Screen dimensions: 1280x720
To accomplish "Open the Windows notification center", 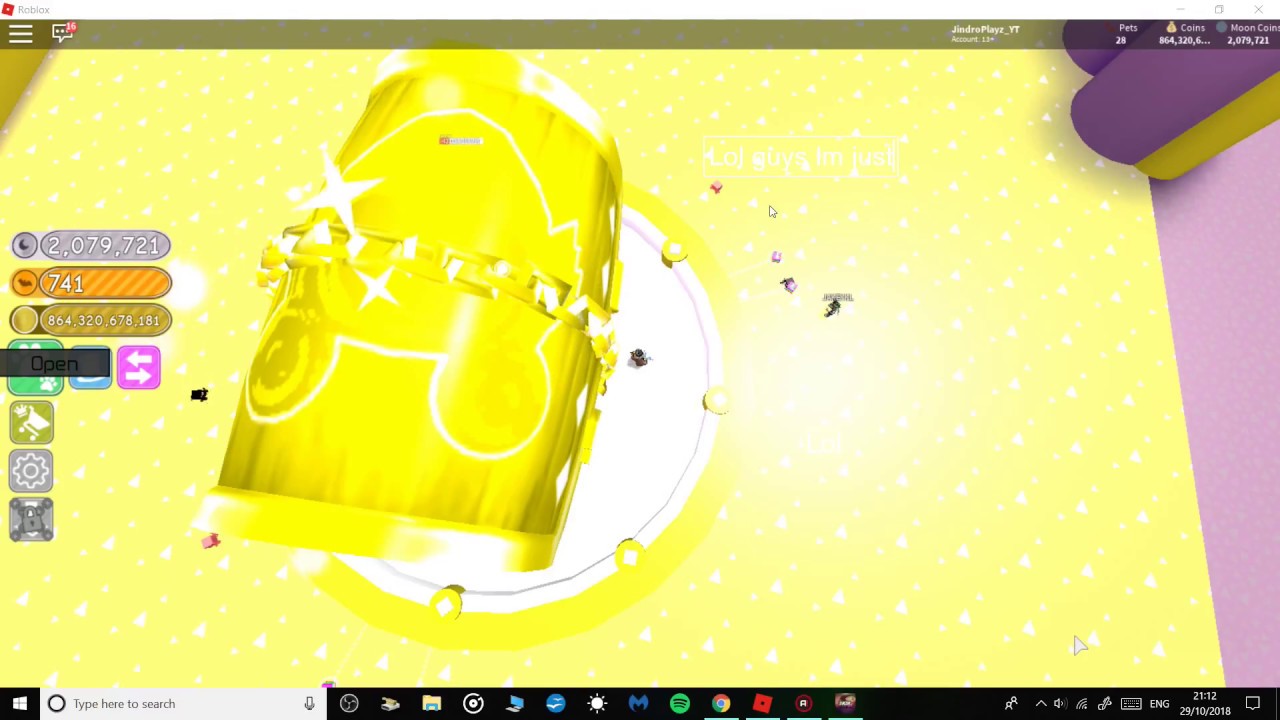I will coord(1253,703).
